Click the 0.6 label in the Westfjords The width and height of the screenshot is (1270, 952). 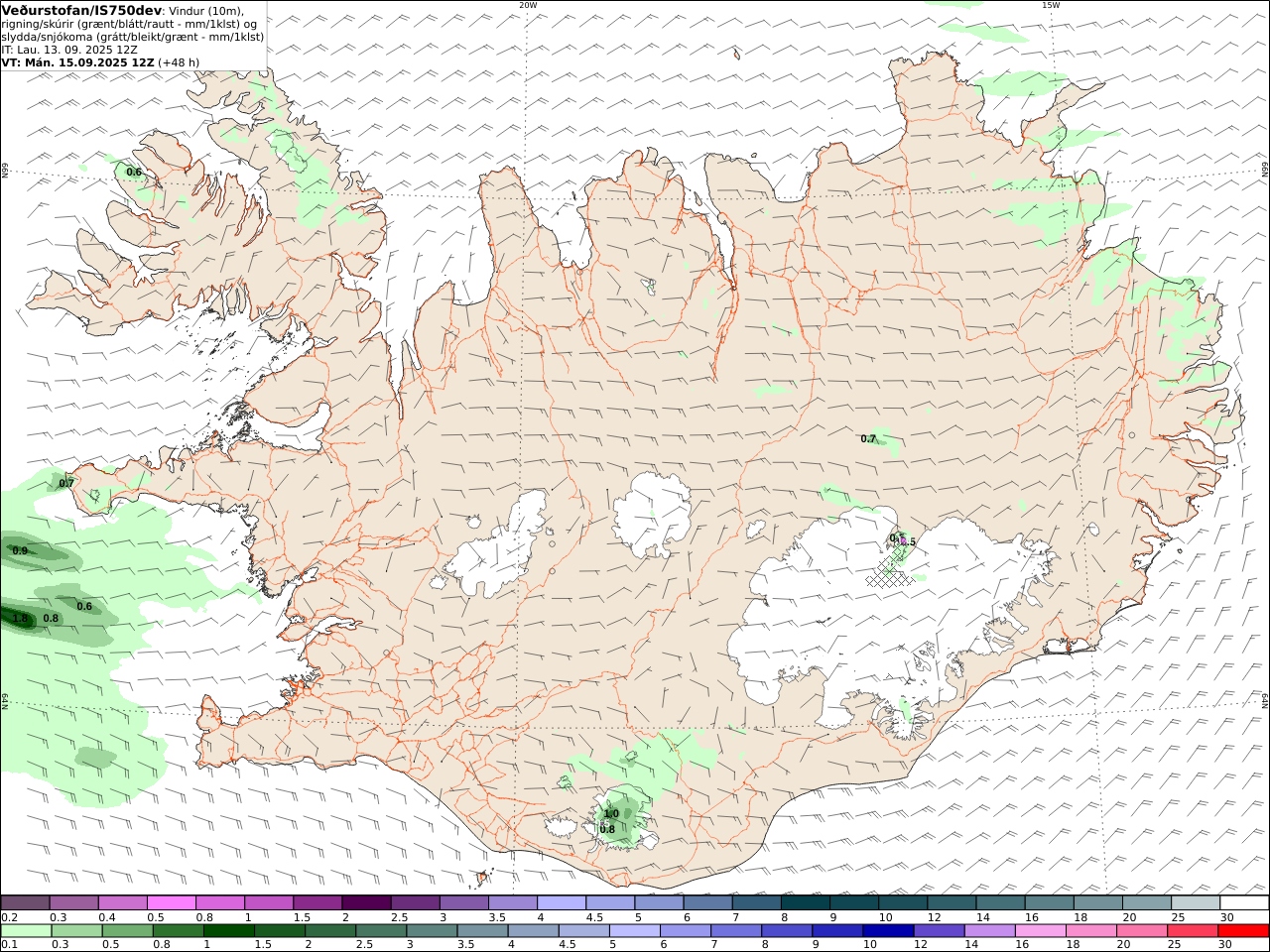point(134,172)
